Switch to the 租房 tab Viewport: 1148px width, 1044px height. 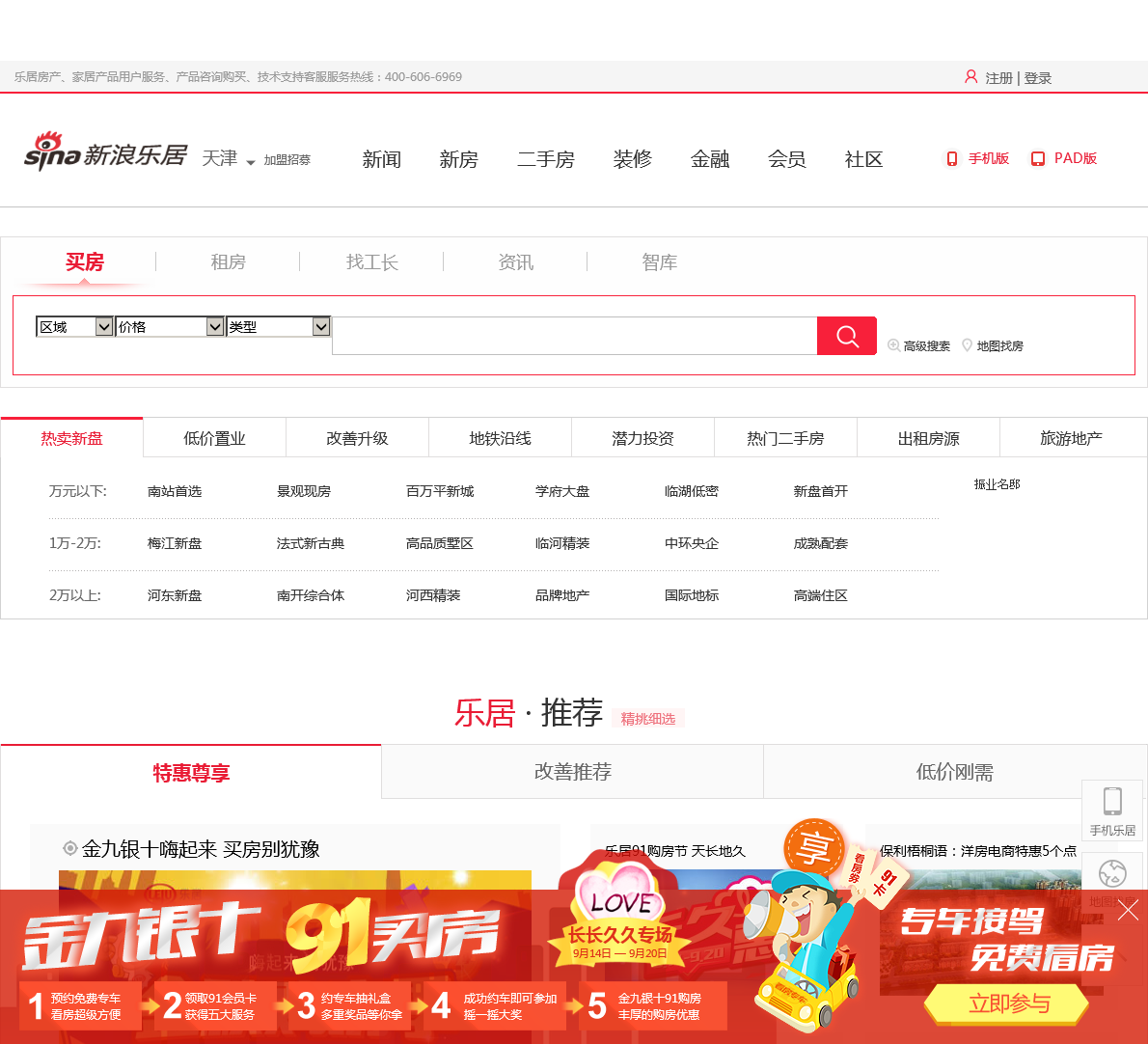229,262
